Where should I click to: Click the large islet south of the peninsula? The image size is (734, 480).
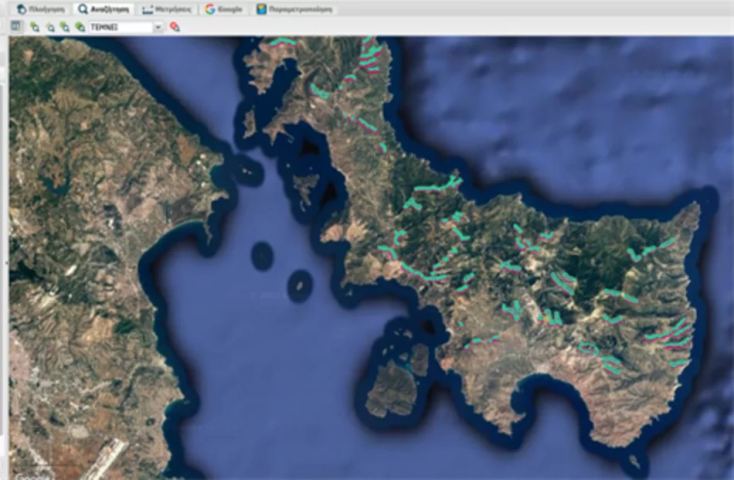click(388, 389)
